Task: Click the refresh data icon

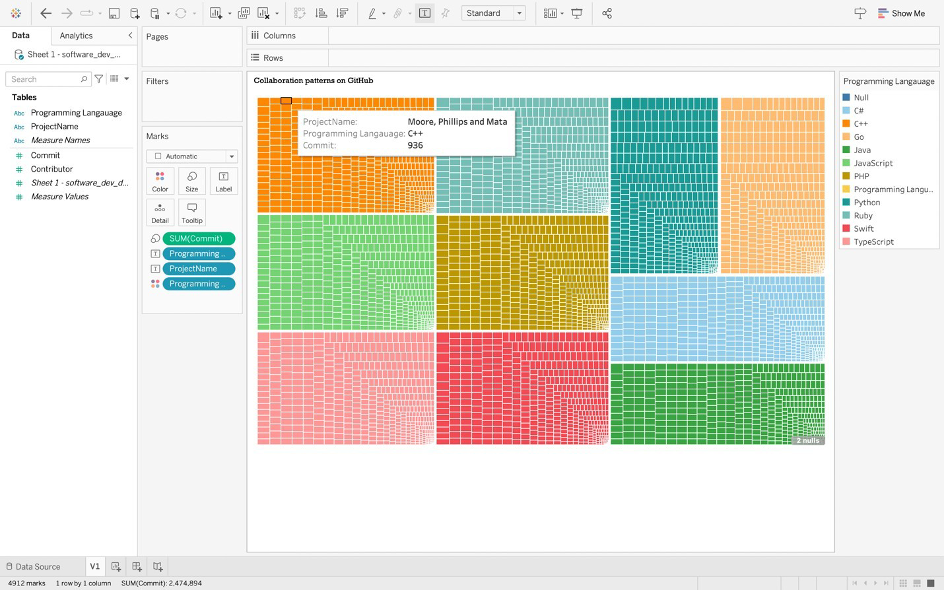Action: 181,13
